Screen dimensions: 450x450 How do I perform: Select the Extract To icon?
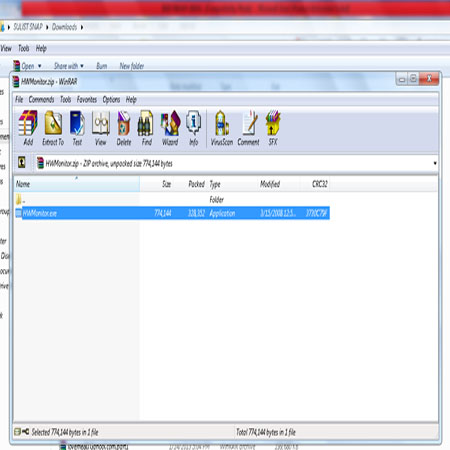point(53,128)
